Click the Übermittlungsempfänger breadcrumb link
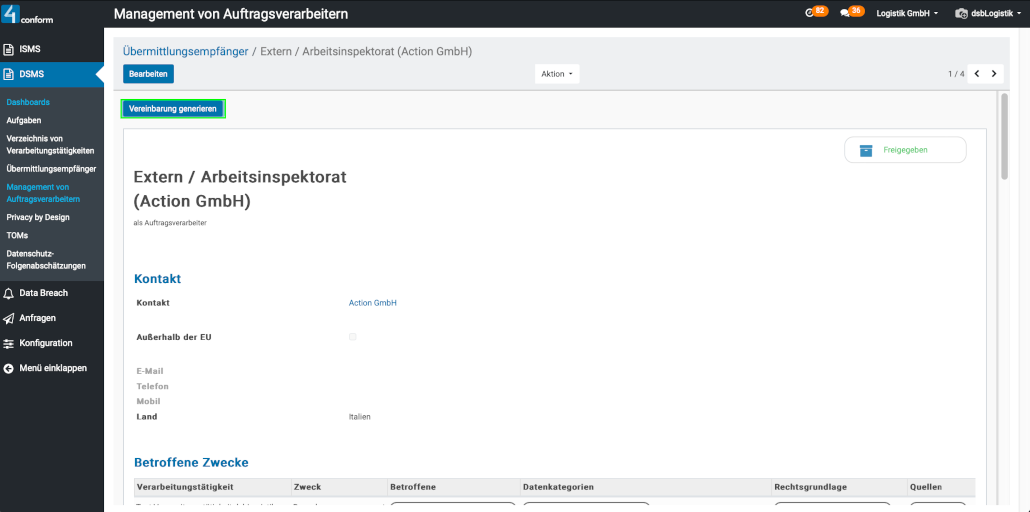 pyautogui.click(x=185, y=51)
